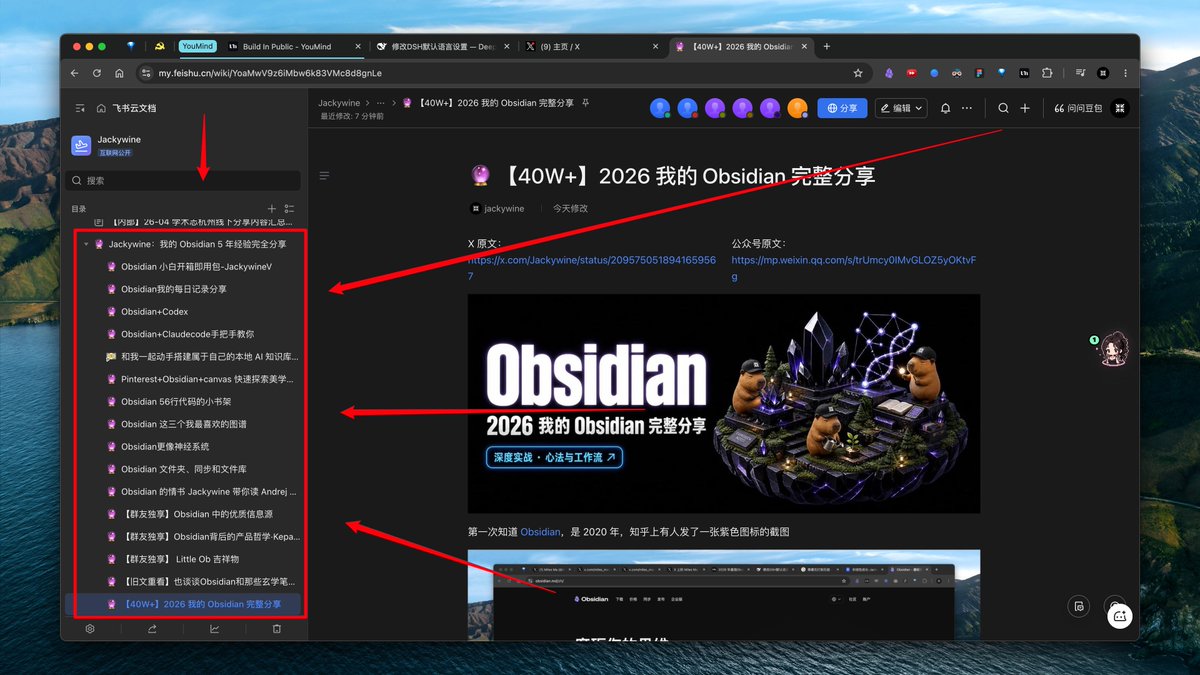This screenshot has height=675, width=1200.
Task: Open the trash icon at the sidebar bottom
Action: click(277, 629)
